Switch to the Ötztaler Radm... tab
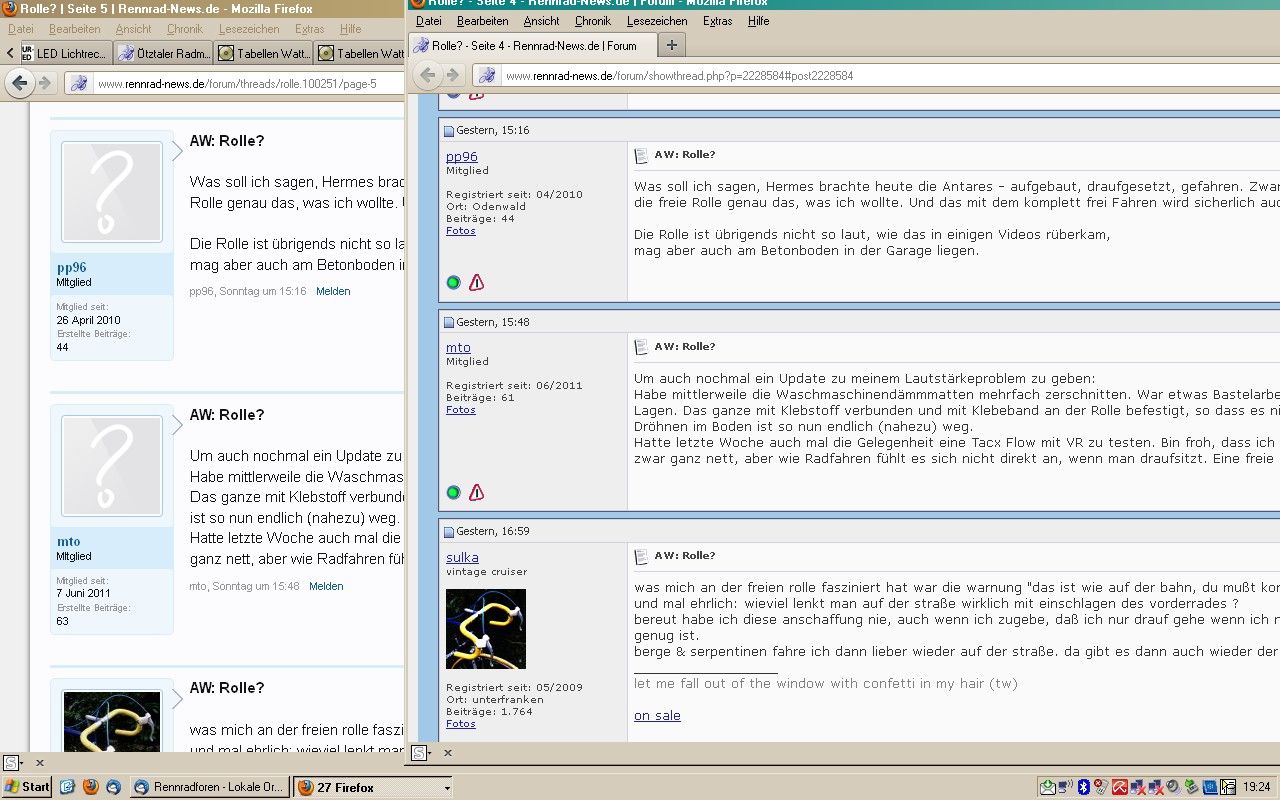 tap(163, 53)
